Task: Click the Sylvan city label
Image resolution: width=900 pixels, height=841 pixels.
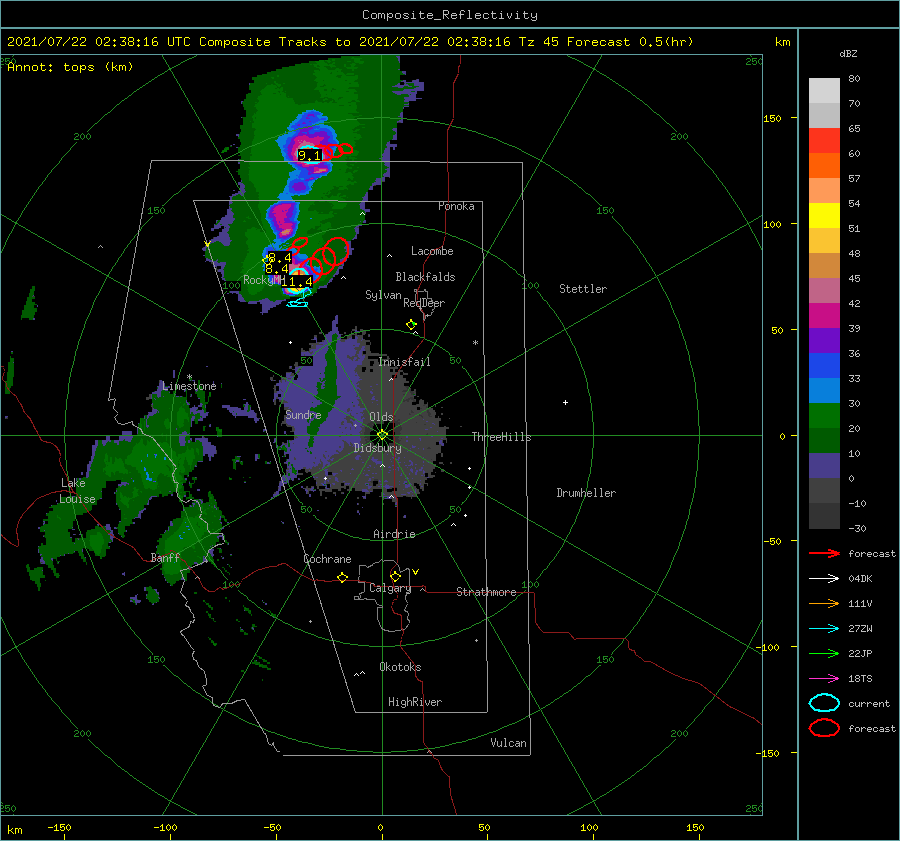Action: click(383, 295)
